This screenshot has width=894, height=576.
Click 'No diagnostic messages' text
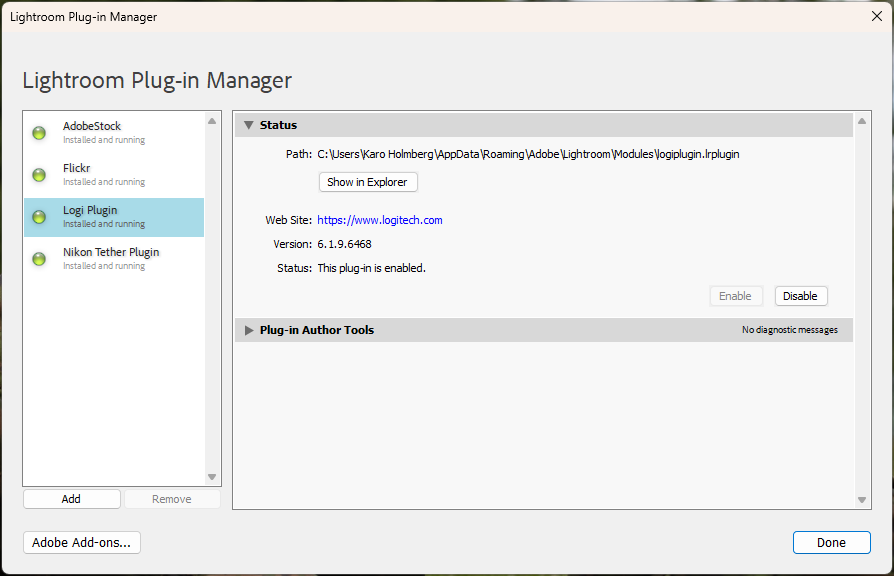tap(790, 330)
